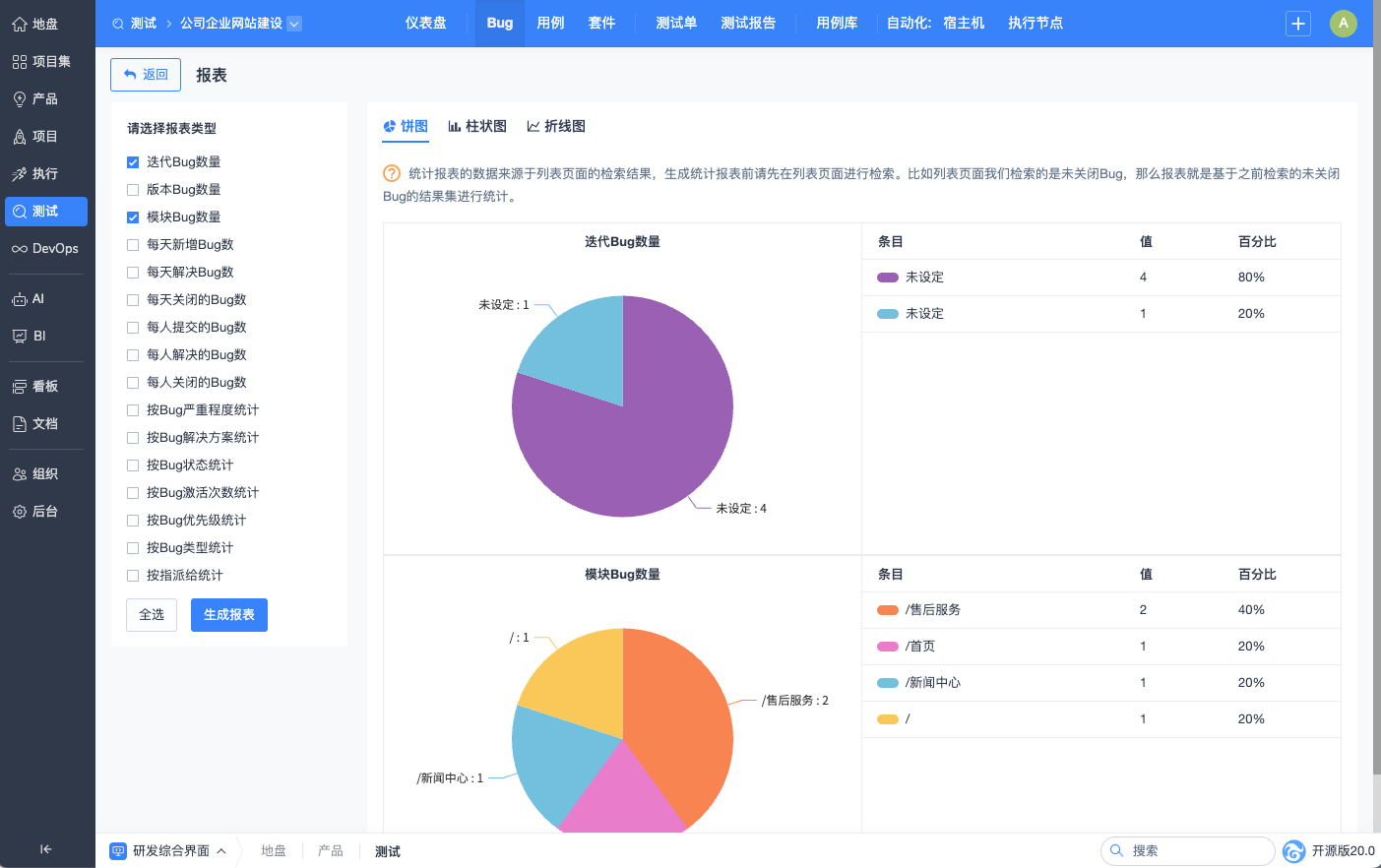
Task: Open AI robot icon in sidebar
Action: (20, 298)
